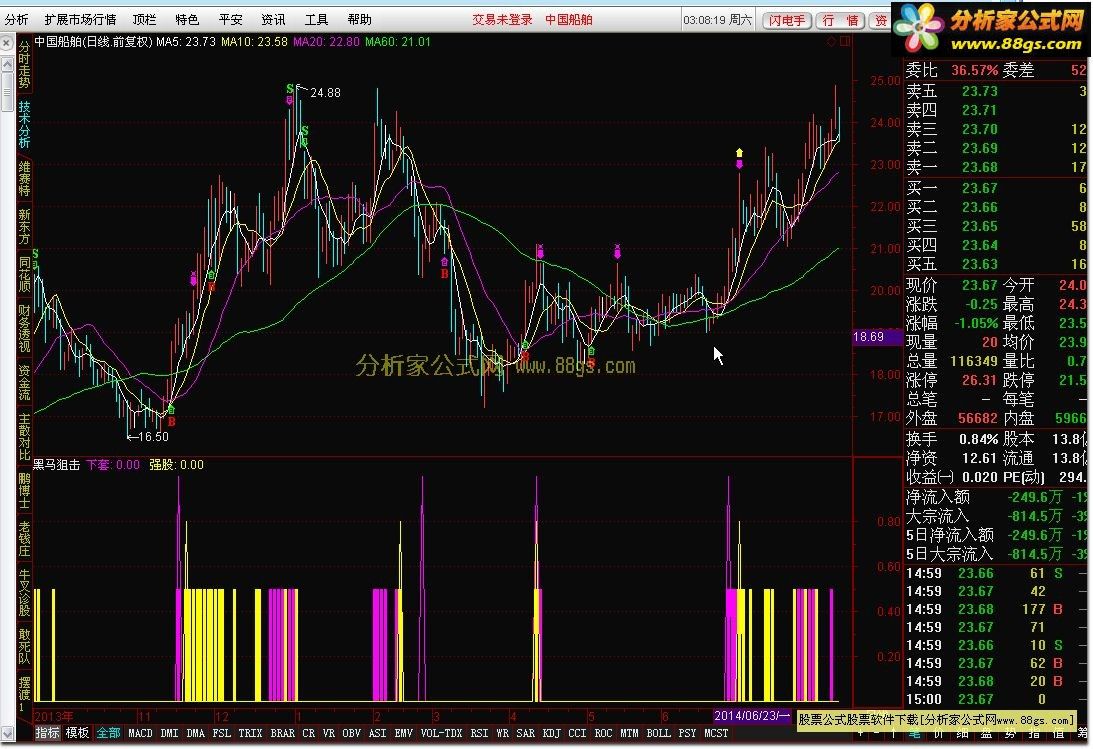1093x749 pixels.
Task: Switch indicator to BRAR
Action: coord(282,733)
